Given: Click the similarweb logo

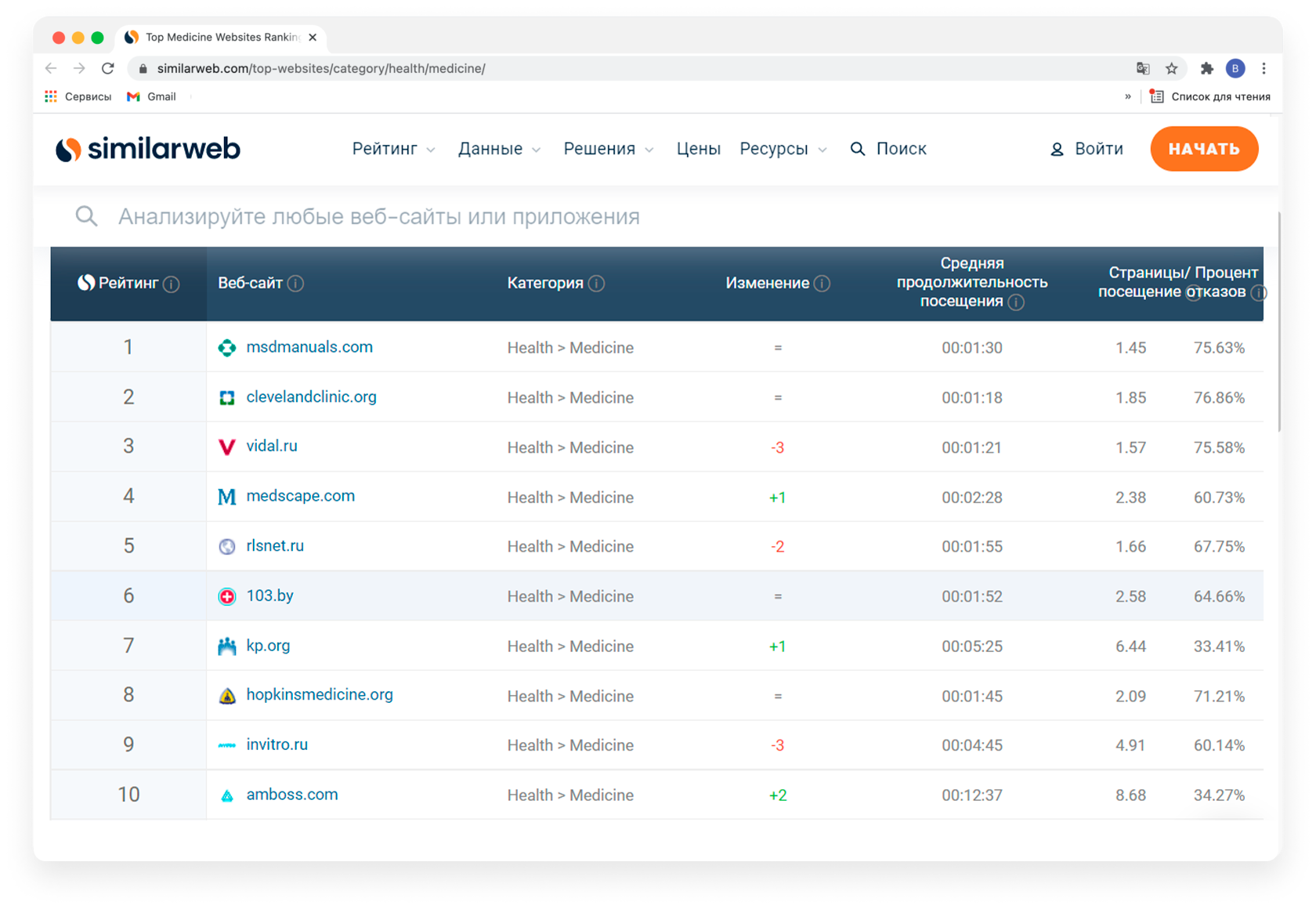Looking at the screenshot, I should click(148, 149).
